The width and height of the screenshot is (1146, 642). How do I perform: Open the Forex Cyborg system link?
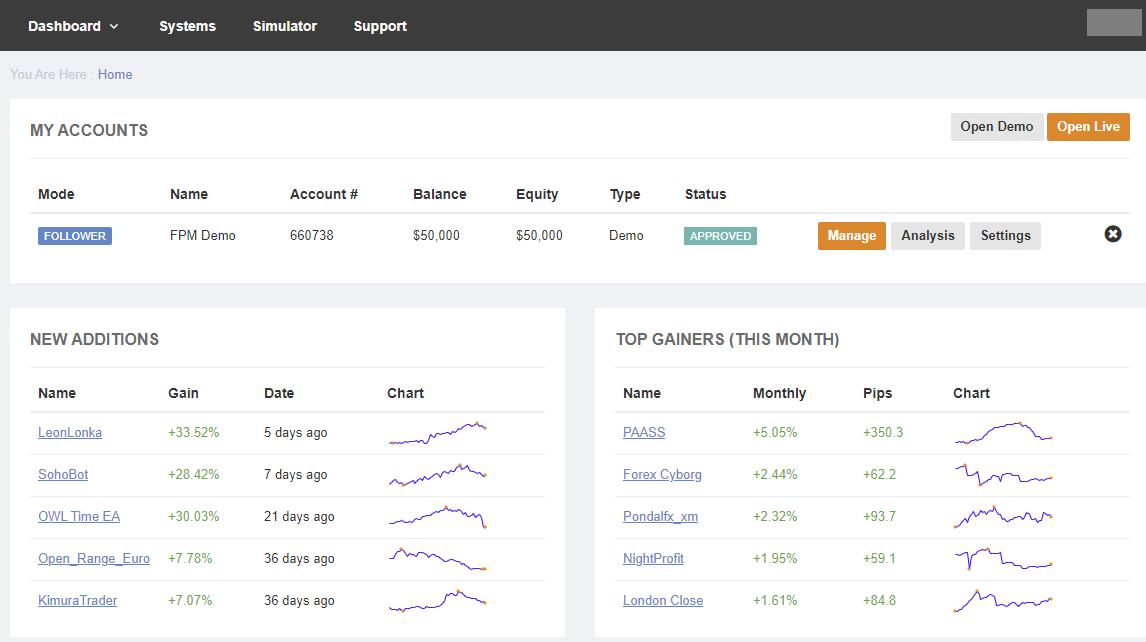tap(662, 475)
